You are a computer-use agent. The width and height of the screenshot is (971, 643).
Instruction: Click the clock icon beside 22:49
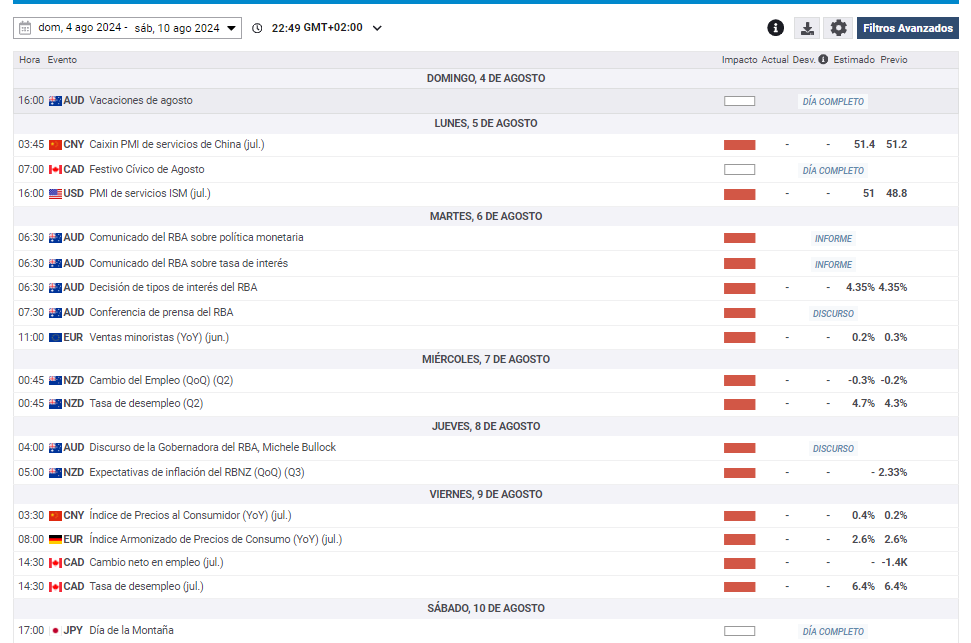point(258,28)
